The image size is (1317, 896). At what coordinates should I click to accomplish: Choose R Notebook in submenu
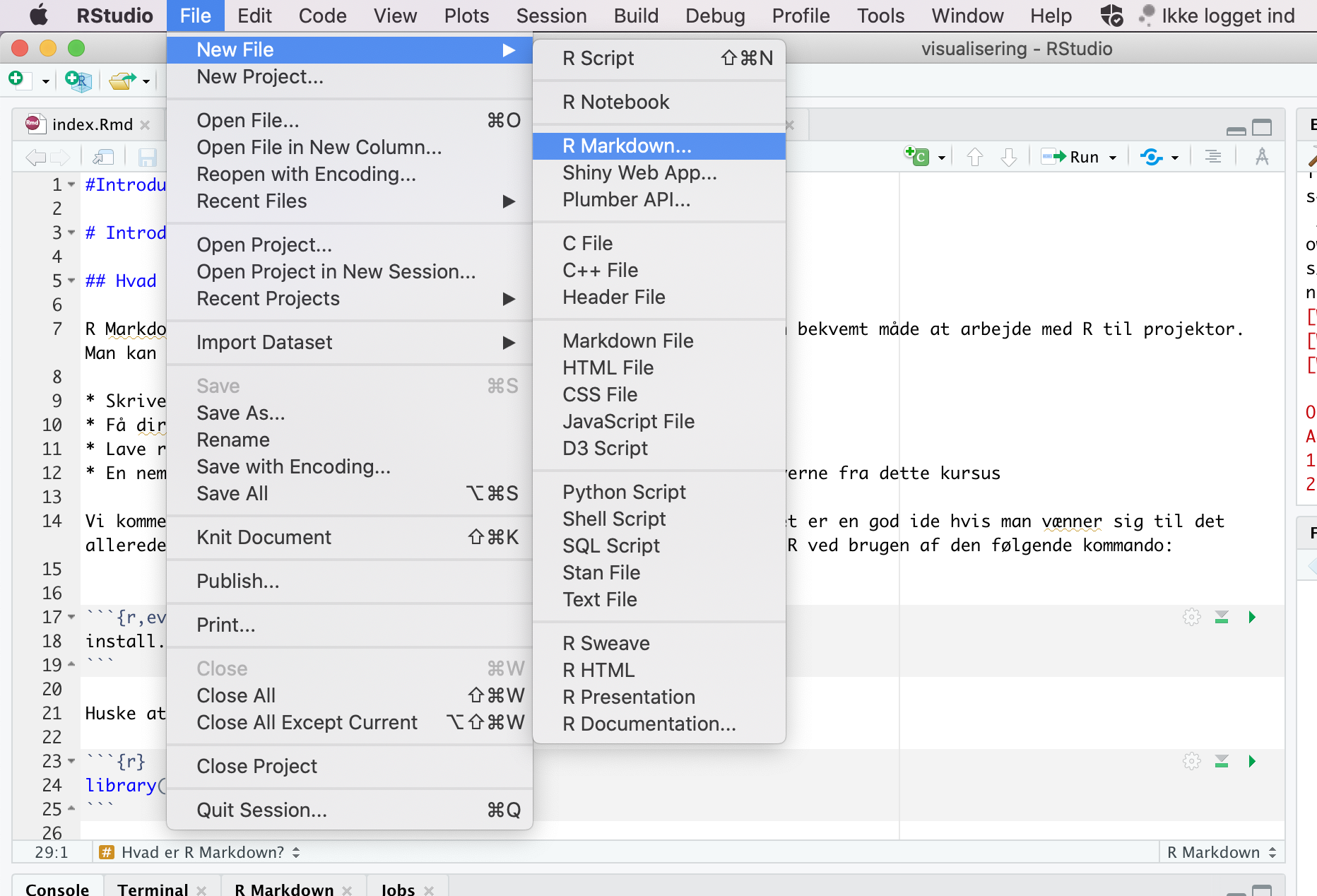tap(658, 102)
